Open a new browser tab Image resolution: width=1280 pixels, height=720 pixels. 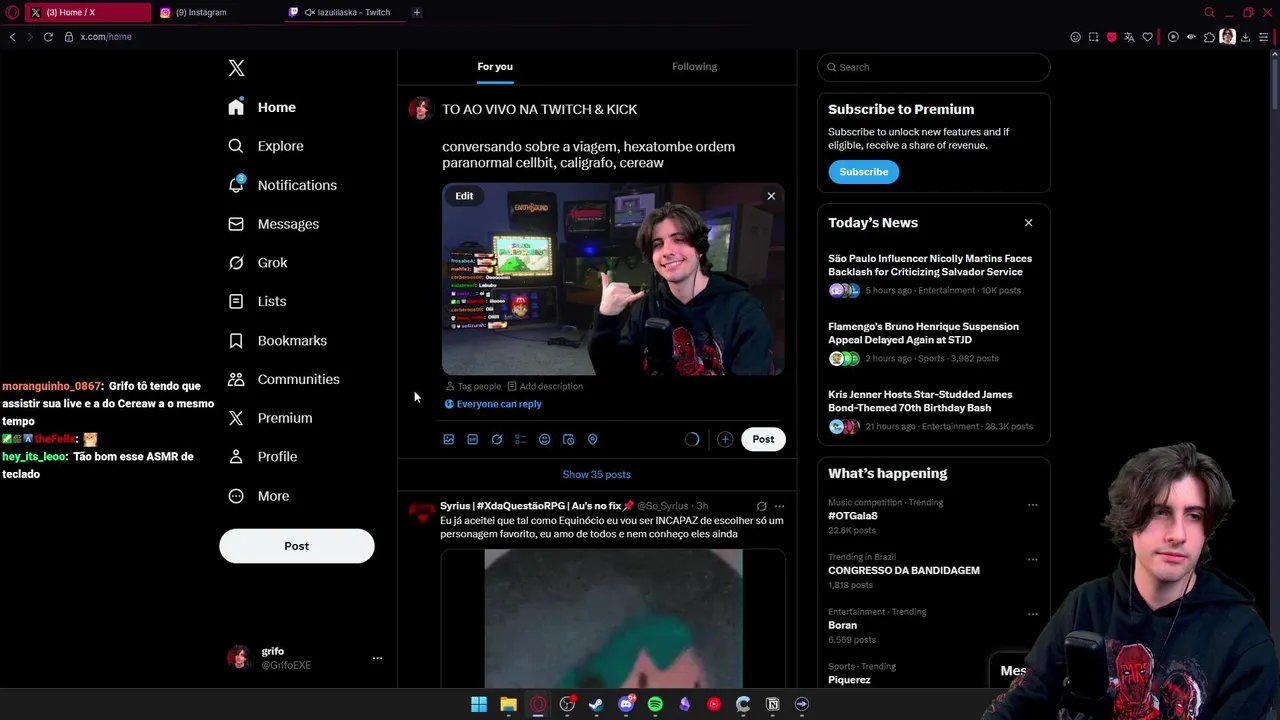point(417,12)
